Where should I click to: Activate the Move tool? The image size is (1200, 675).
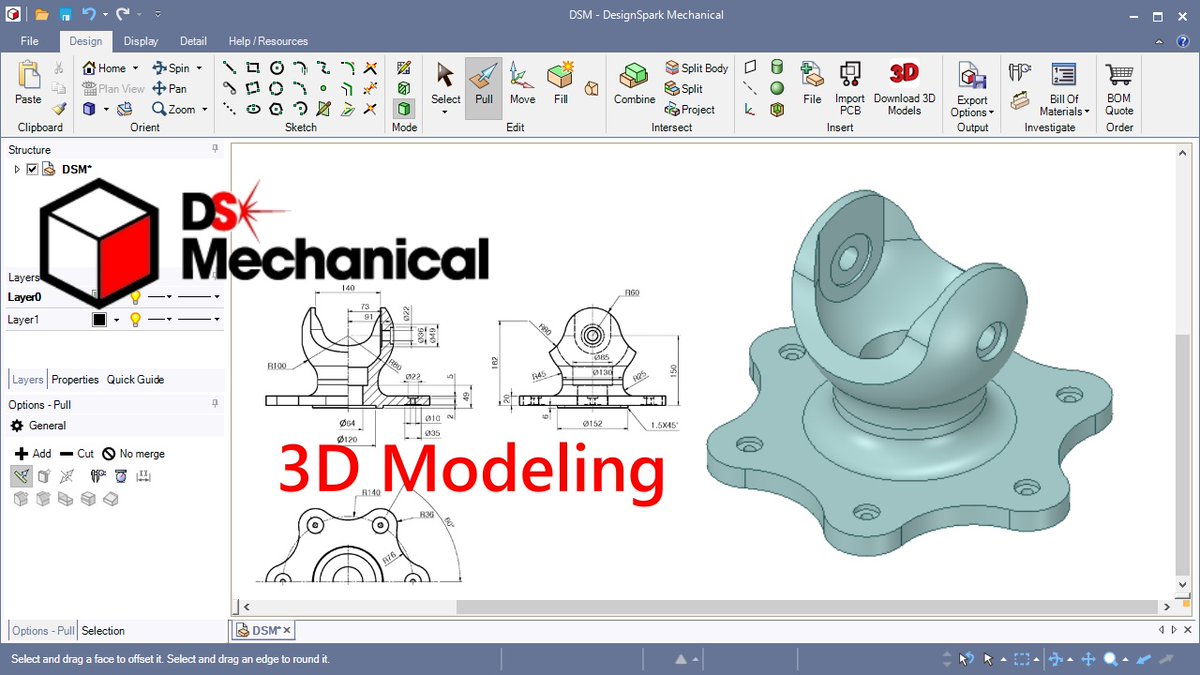coord(522,83)
